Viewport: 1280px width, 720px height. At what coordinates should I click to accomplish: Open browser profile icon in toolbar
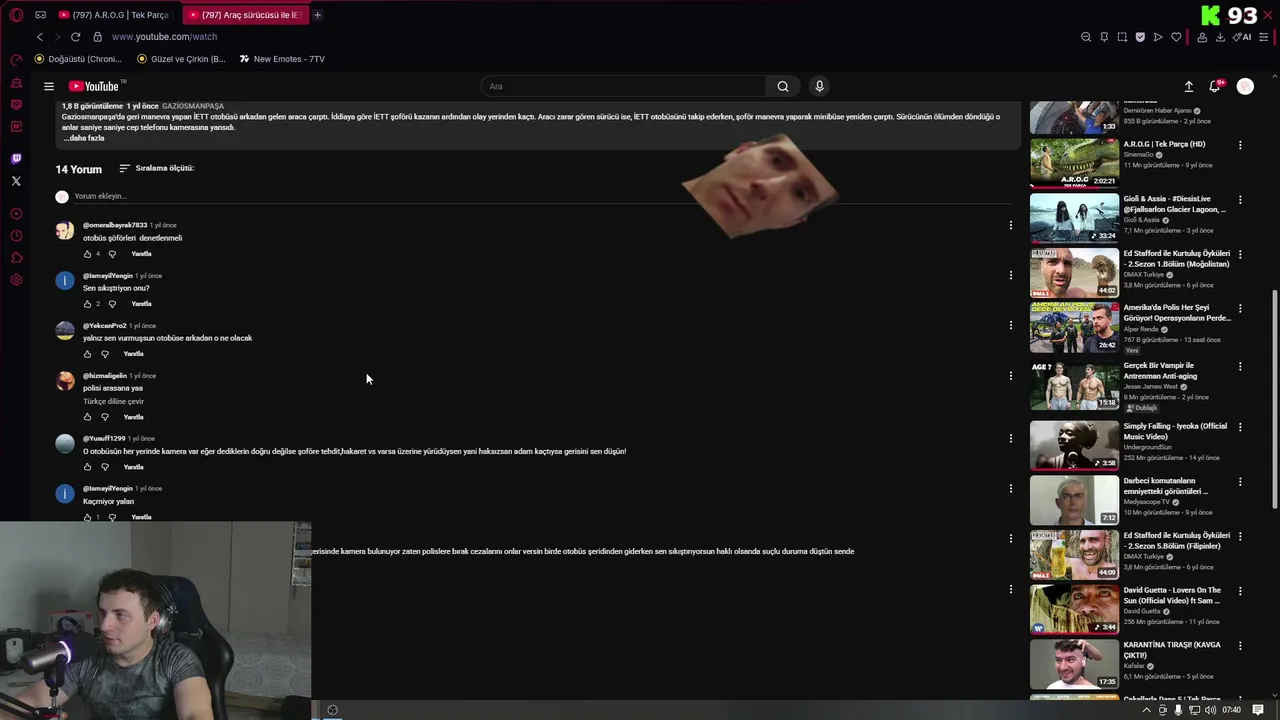pos(1202,37)
